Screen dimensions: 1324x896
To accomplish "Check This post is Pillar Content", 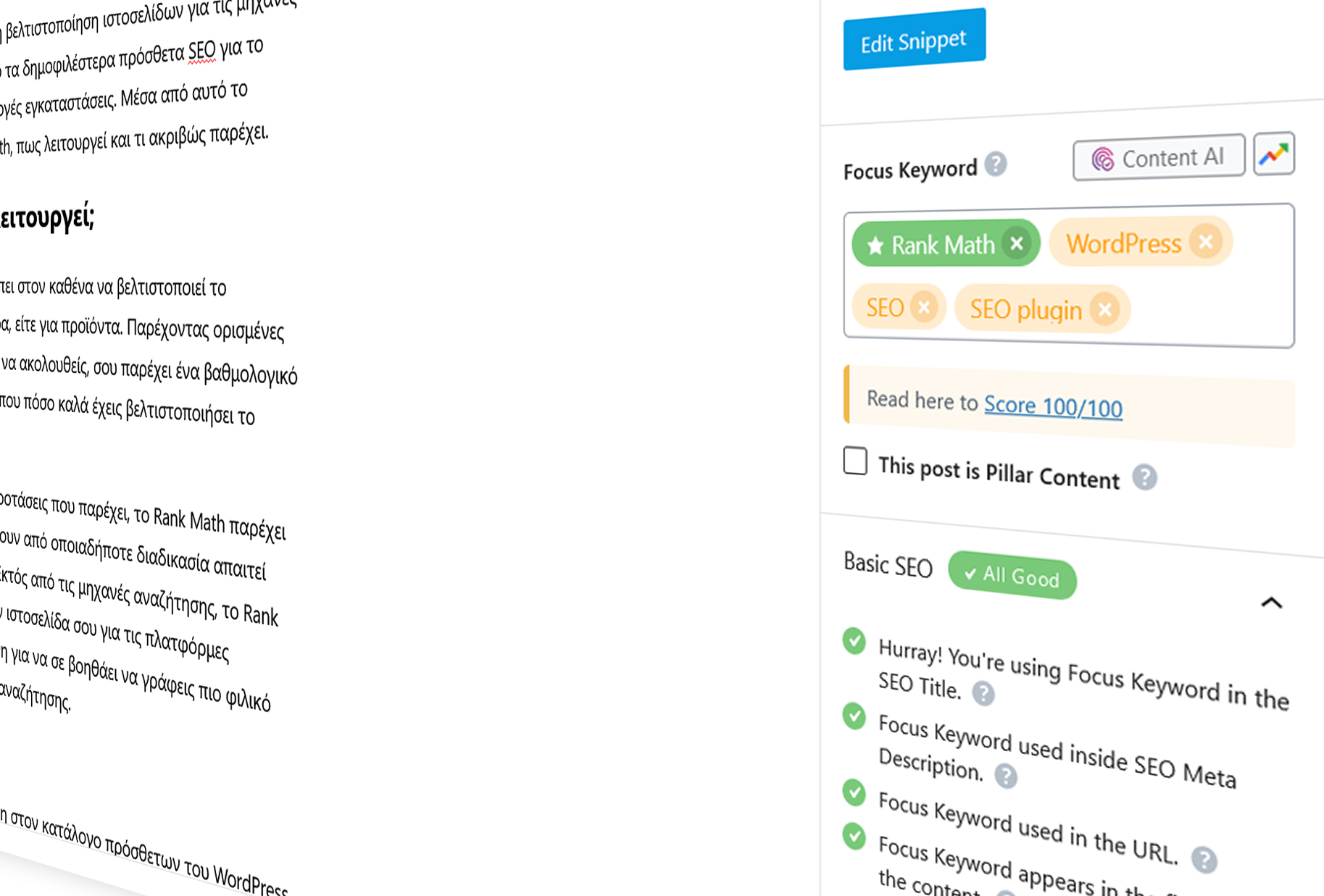I will point(855,461).
